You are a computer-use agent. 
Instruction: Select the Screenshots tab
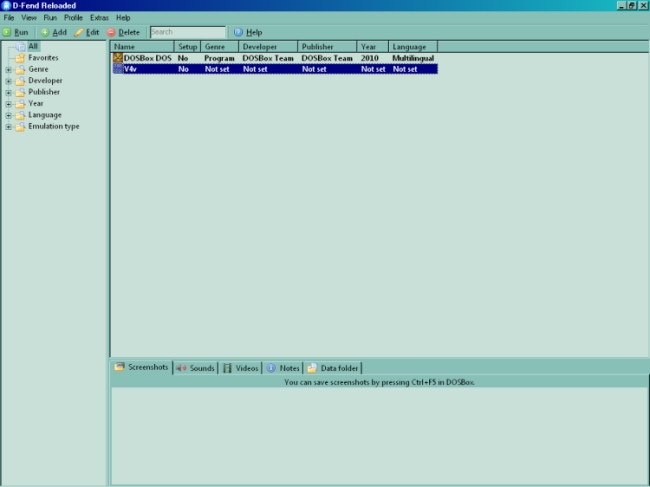click(x=142, y=367)
